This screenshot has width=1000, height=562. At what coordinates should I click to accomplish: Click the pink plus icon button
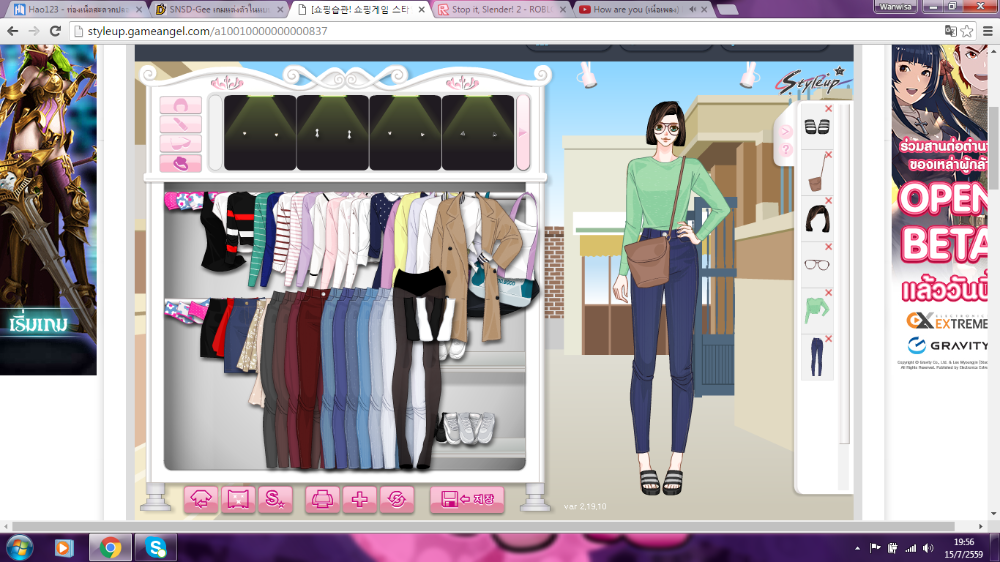click(358, 499)
